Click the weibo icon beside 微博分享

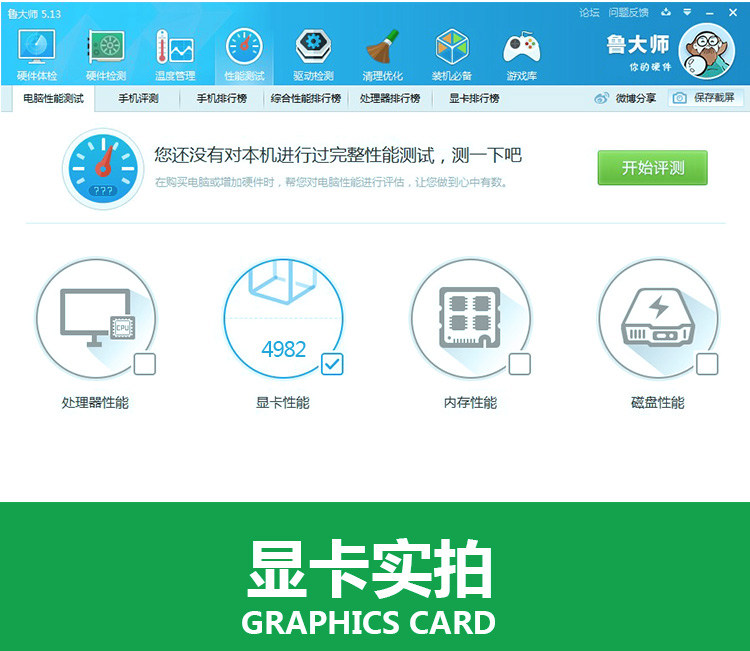[x=601, y=98]
